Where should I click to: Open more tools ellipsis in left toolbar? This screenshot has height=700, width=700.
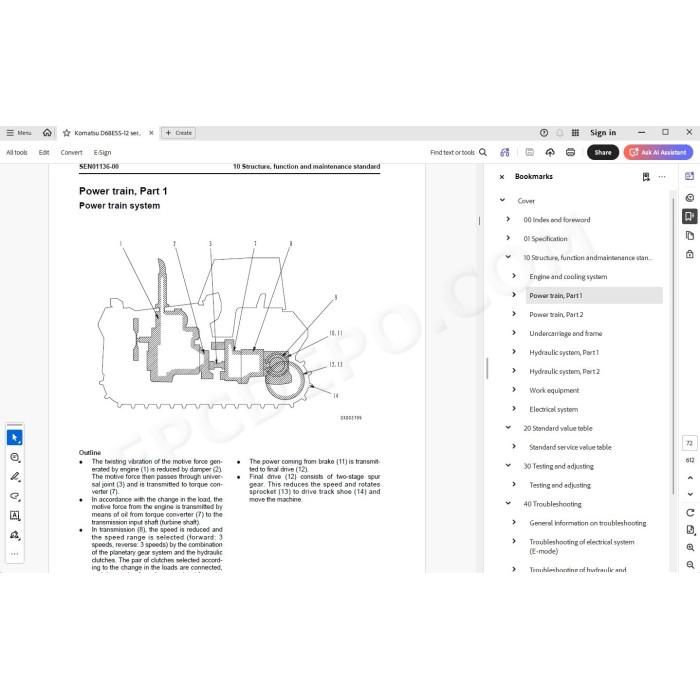(x=15, y=554)
